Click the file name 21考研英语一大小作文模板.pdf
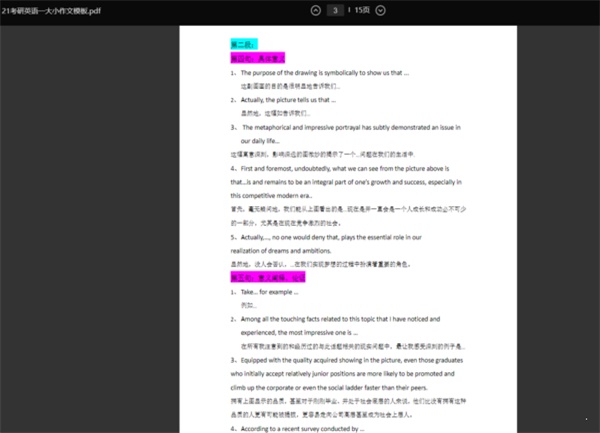The height and width of the screenshot is (433, 600). click(51, 11)
